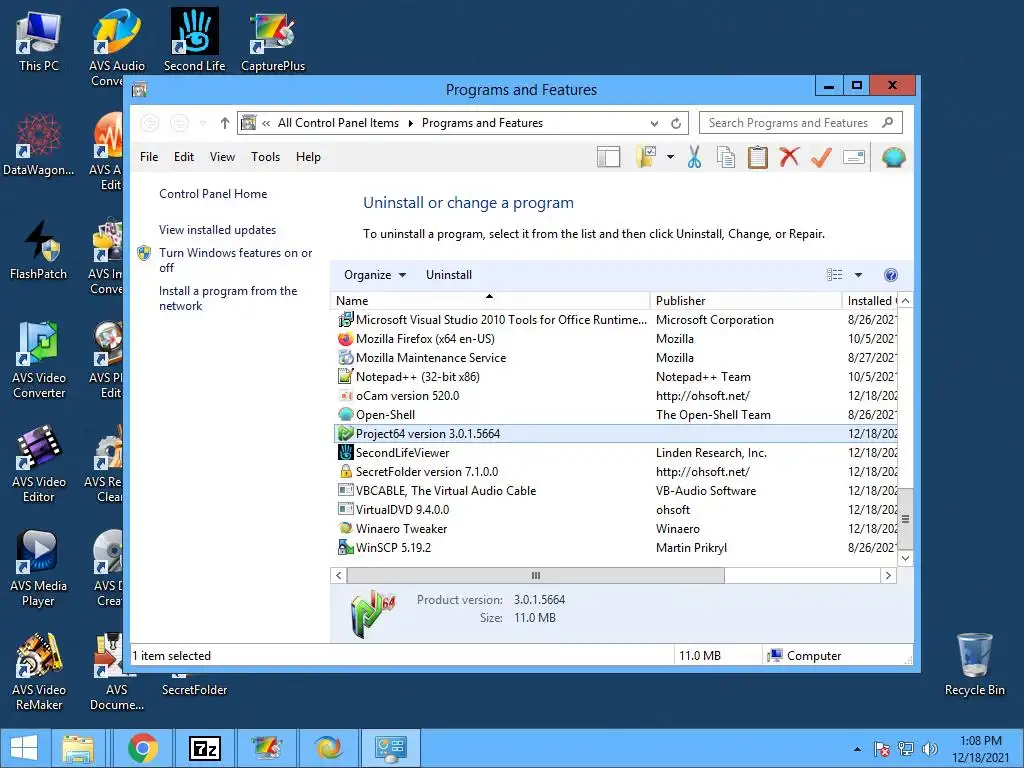This screenshot has height=768, width=1024.
Task: Toggle the navigation pane layout icon
Action: click(608, 157)
